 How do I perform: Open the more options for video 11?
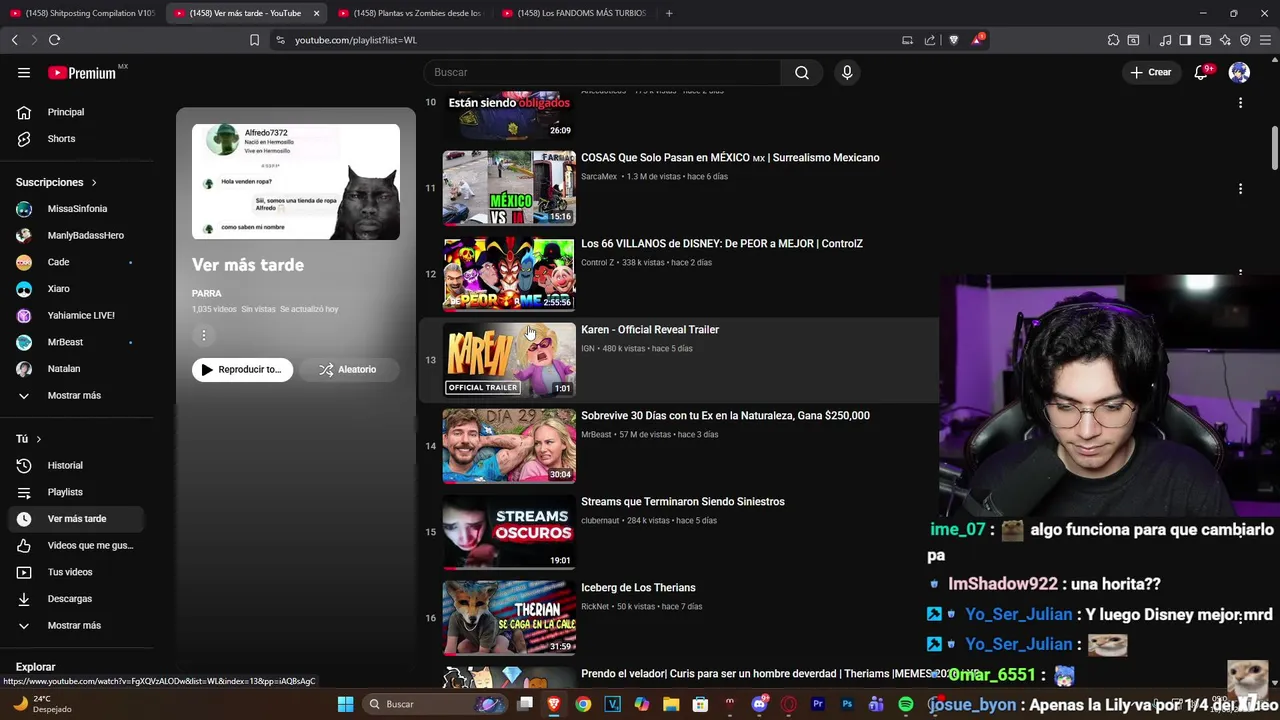click(x=1240, y=189)
